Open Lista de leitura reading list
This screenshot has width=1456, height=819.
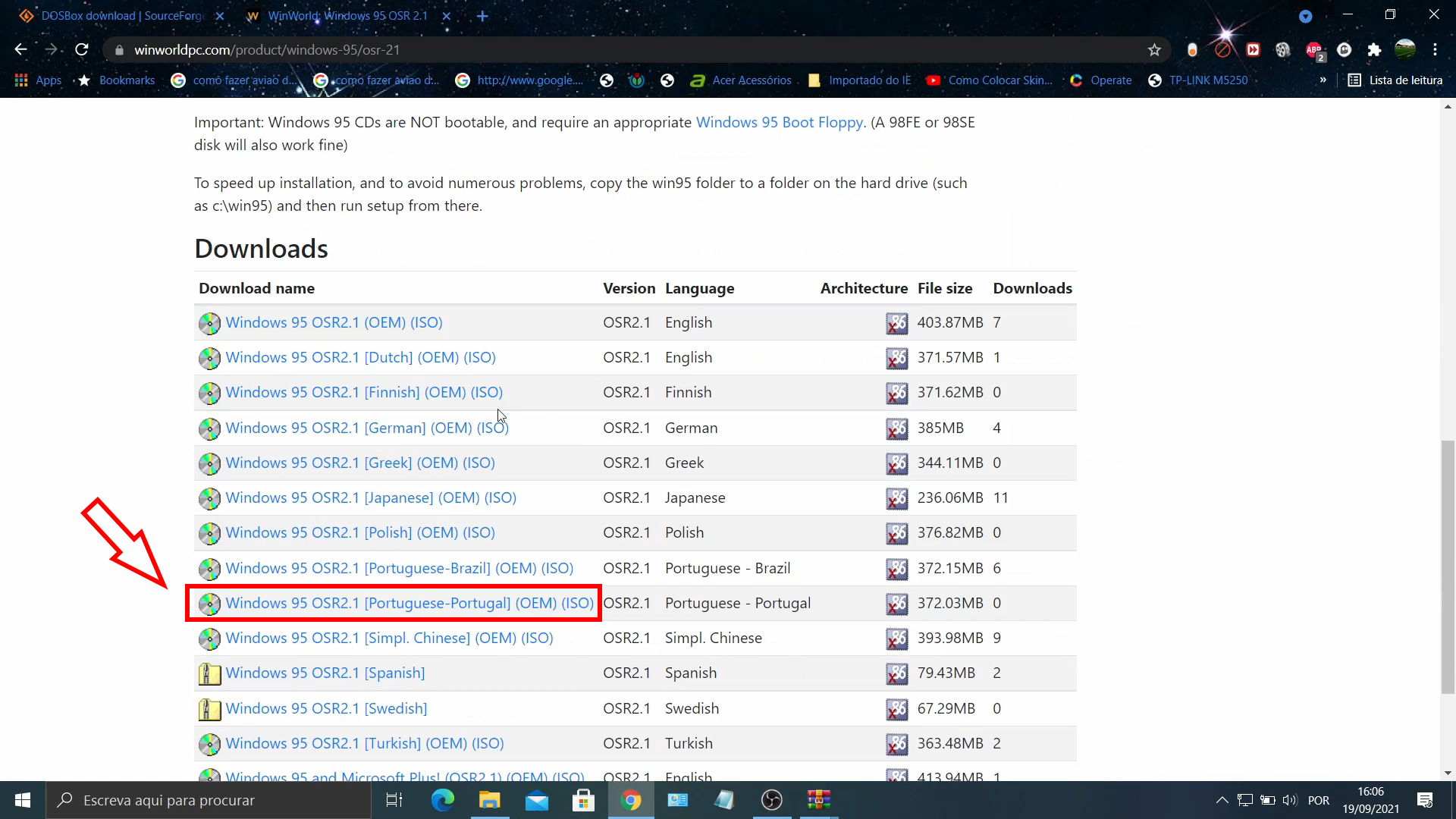[1395, 80]
